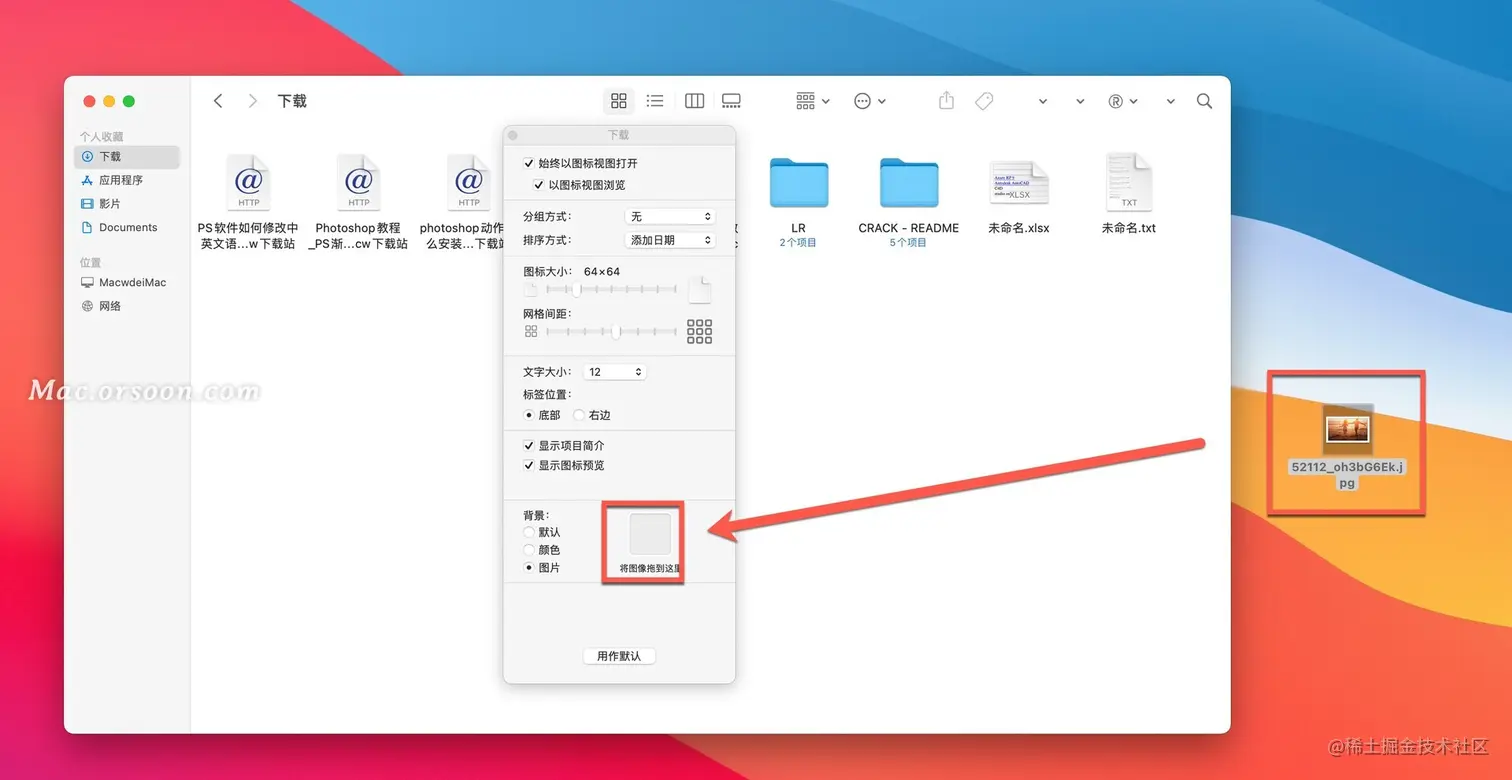
Task: Toggle 显示项目简介 checkbox
Action: [x=529, y=446]
